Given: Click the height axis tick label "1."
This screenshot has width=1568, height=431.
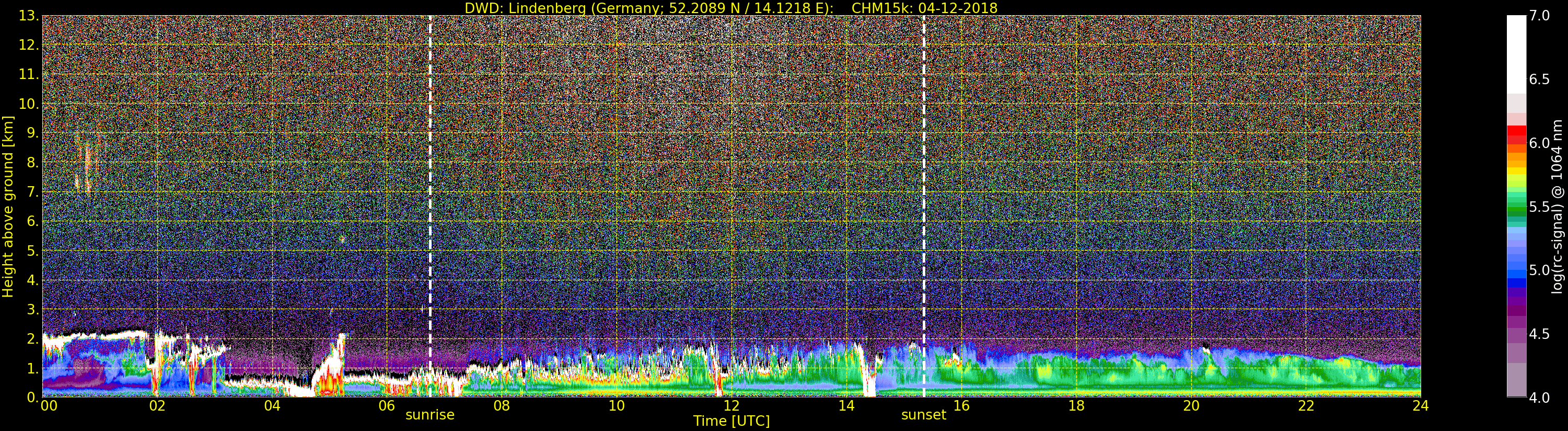Looking at the screenshot, I should point(33,368).
